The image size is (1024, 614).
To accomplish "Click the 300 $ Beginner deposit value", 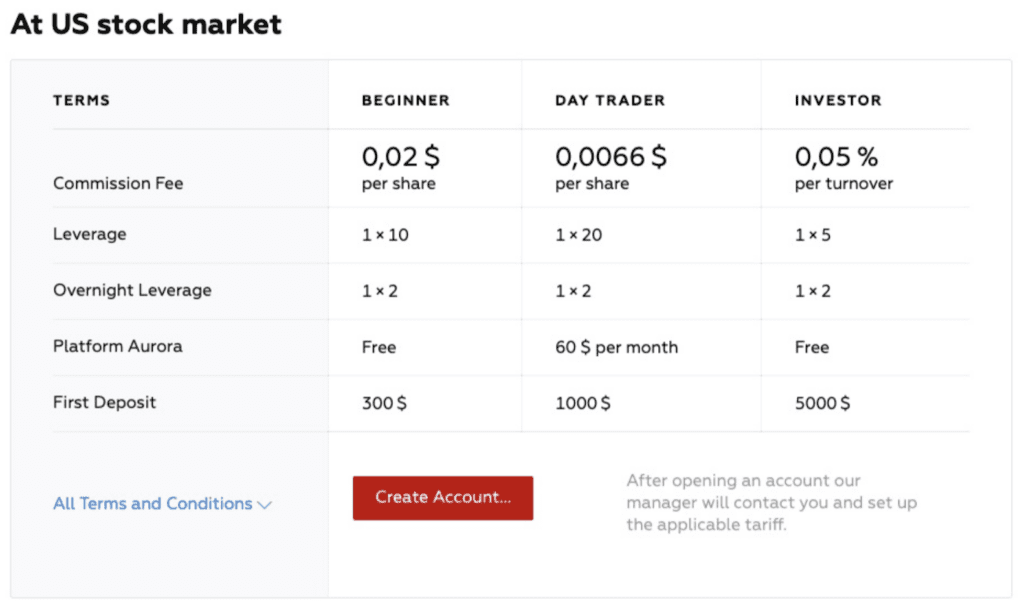I will tap(384, 403).
